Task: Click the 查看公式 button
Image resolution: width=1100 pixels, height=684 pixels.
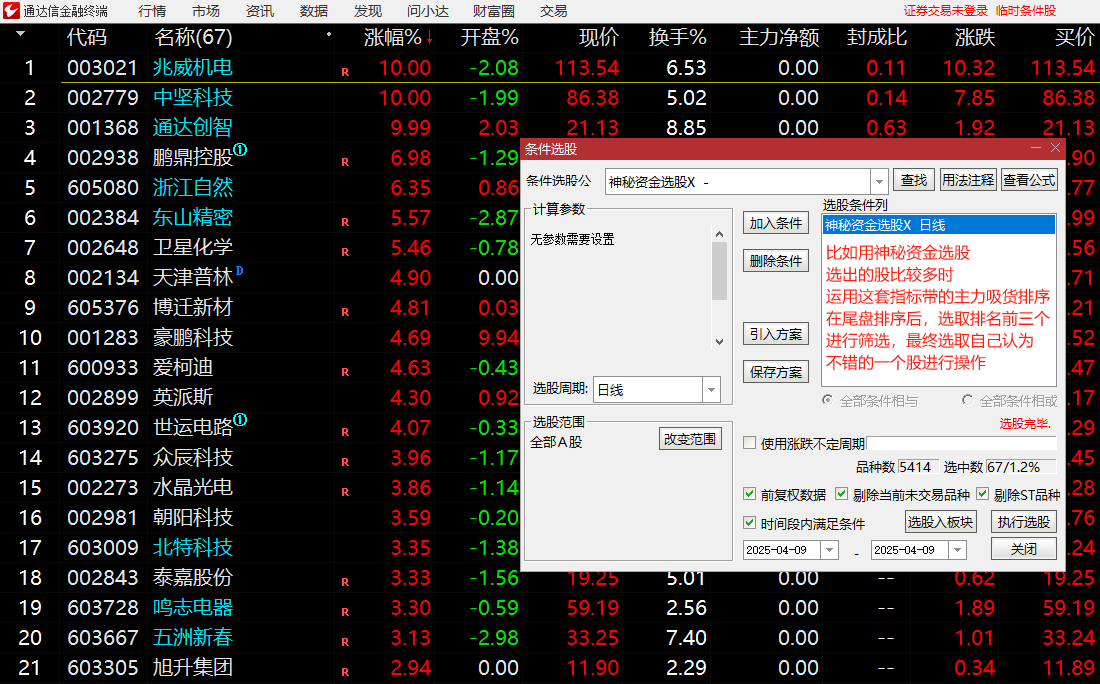Action: [x=1028, y=180]
